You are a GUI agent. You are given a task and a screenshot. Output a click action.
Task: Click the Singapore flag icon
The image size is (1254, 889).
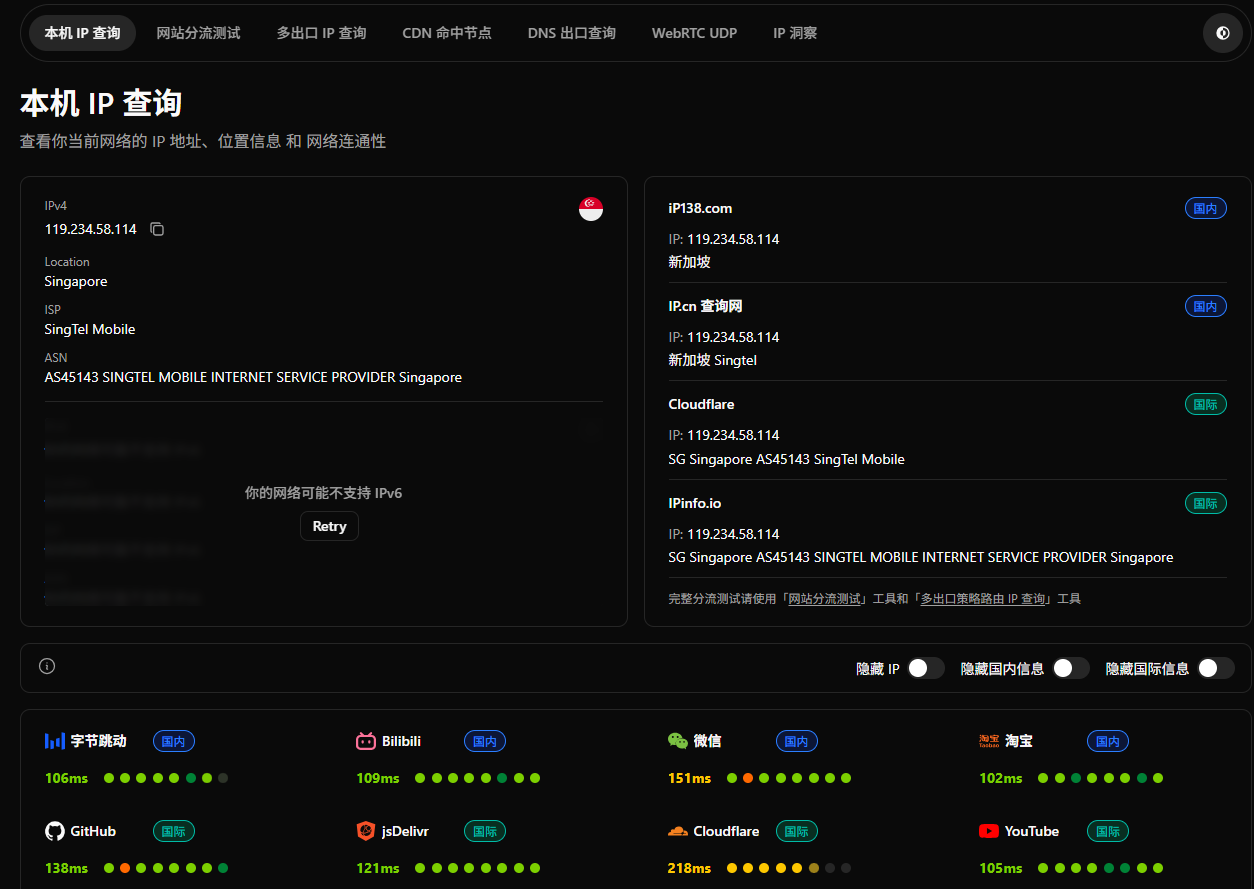[x=591, y=209]
